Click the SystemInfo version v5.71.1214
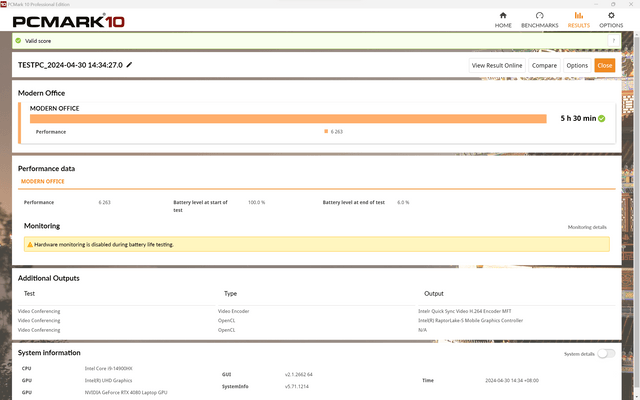 297,386
